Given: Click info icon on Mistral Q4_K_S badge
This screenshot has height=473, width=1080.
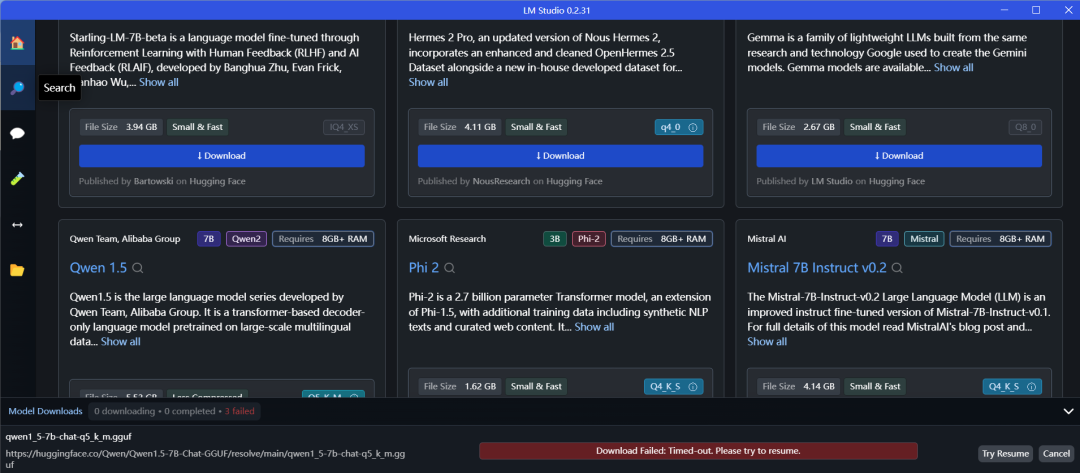Looking at the screenshot, I should pyautogui.click(x=1032, y=387).
